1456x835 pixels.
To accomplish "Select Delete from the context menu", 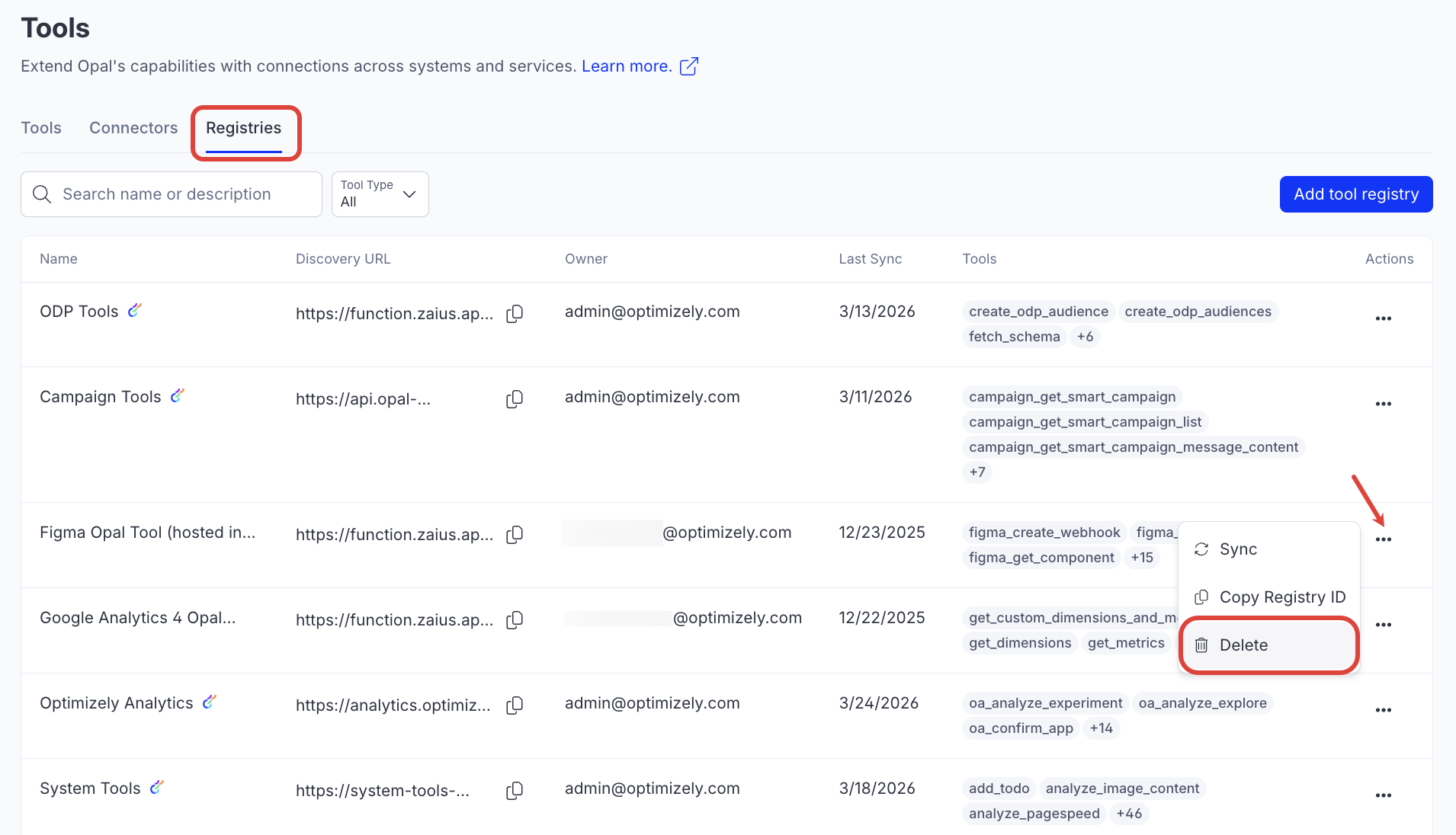I will [x=1243, y=645].
